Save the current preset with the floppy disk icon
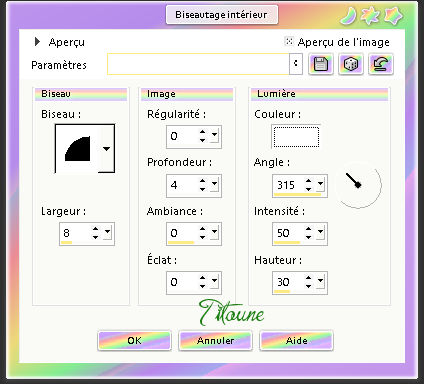 pos(320,64)
